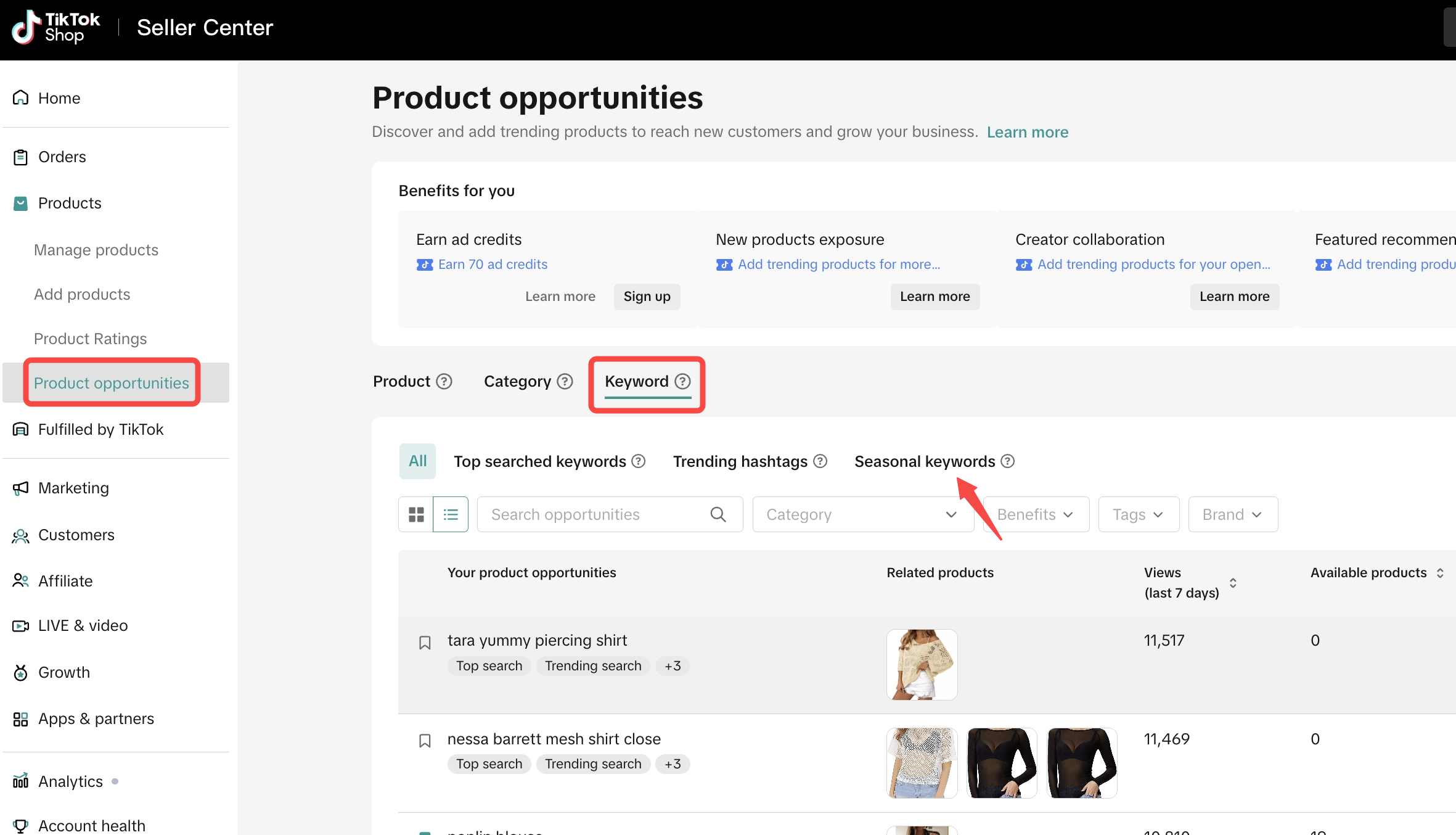Select Top searched keywords filter
This screenshot has width=1456, height=835.
540,461
